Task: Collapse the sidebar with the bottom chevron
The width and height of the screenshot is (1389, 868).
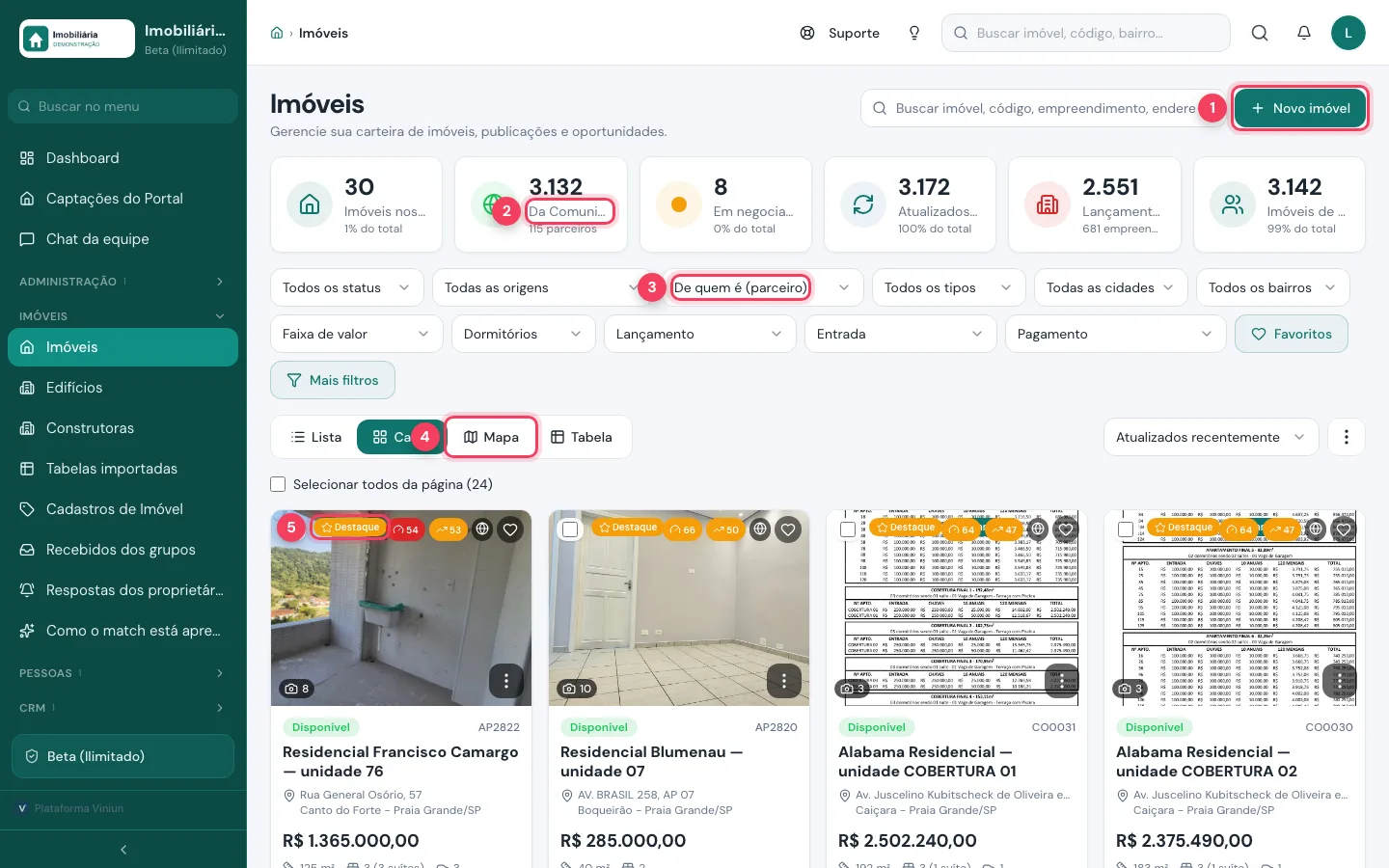Action: click(123, 850)
